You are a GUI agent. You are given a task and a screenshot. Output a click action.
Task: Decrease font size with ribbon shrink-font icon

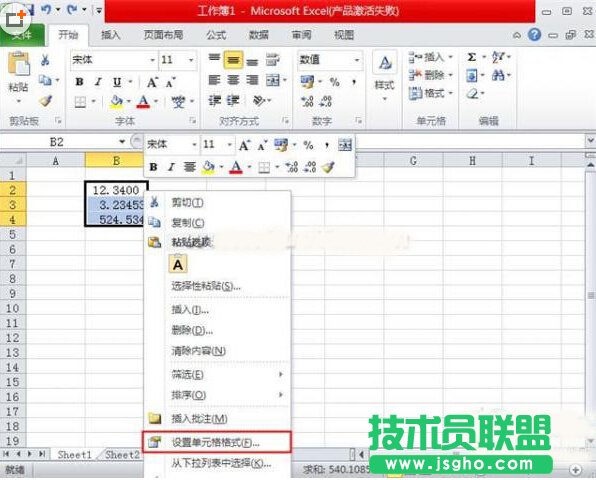coord(170,82)
